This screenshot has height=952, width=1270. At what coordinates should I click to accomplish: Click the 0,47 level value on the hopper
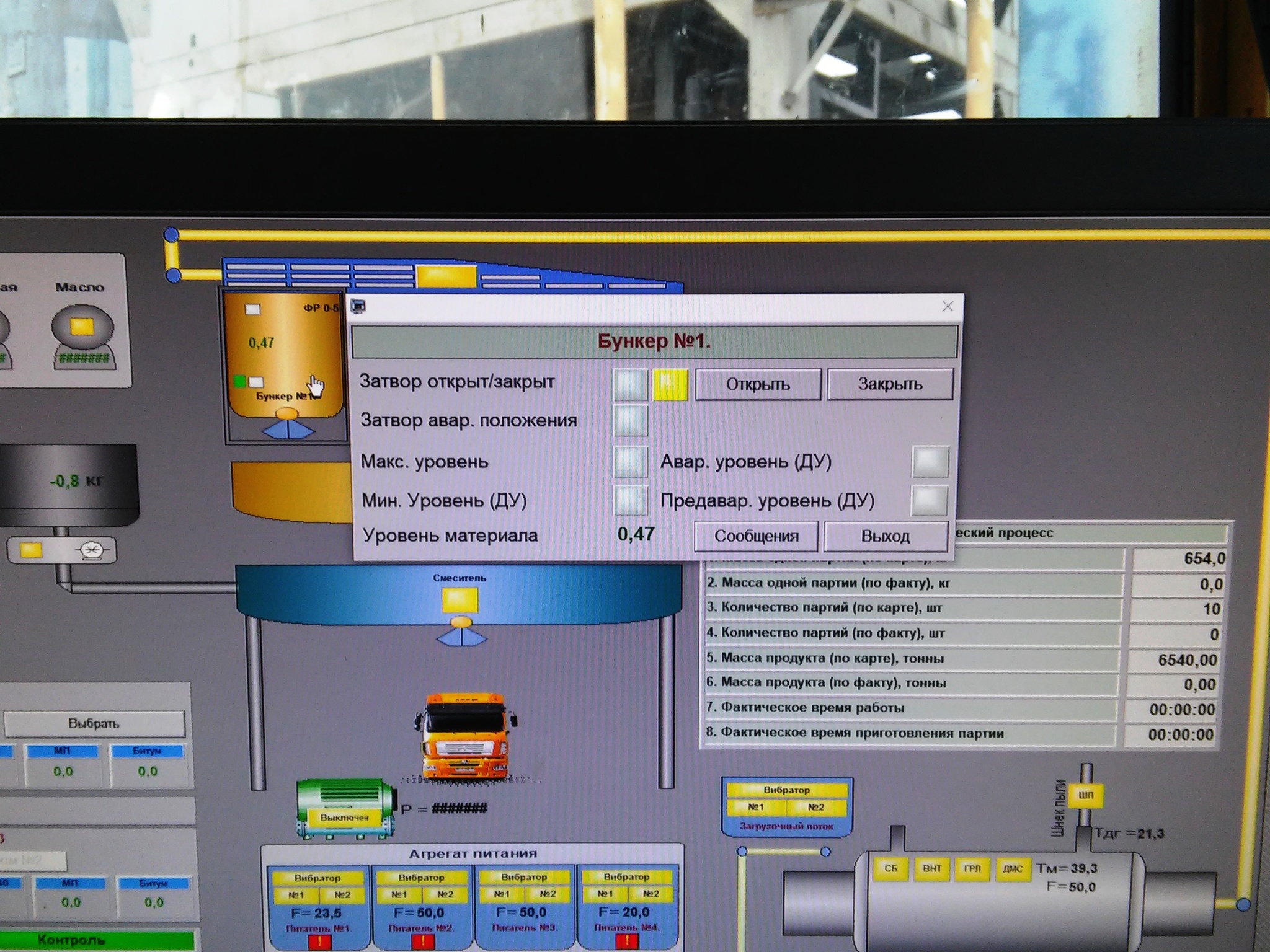pyautogui.click(x=261, y=343)
